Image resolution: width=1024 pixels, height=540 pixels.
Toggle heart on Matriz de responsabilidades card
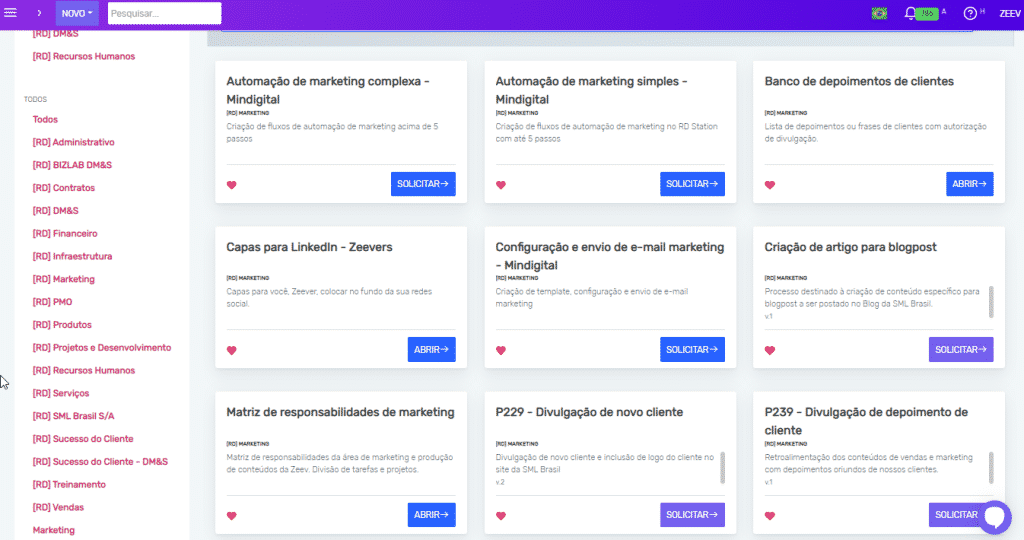click(232, 516)
